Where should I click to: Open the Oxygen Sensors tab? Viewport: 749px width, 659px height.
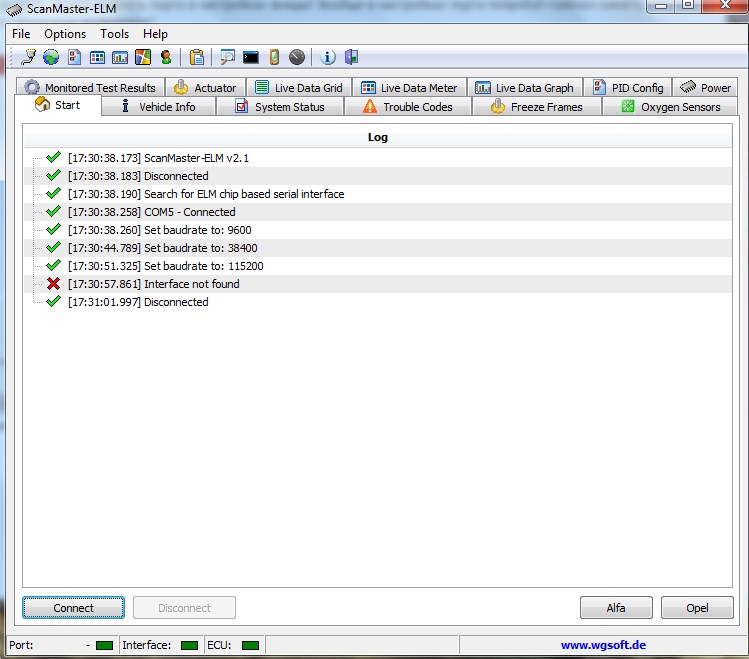pyautogui.click(x=670, y=107)
